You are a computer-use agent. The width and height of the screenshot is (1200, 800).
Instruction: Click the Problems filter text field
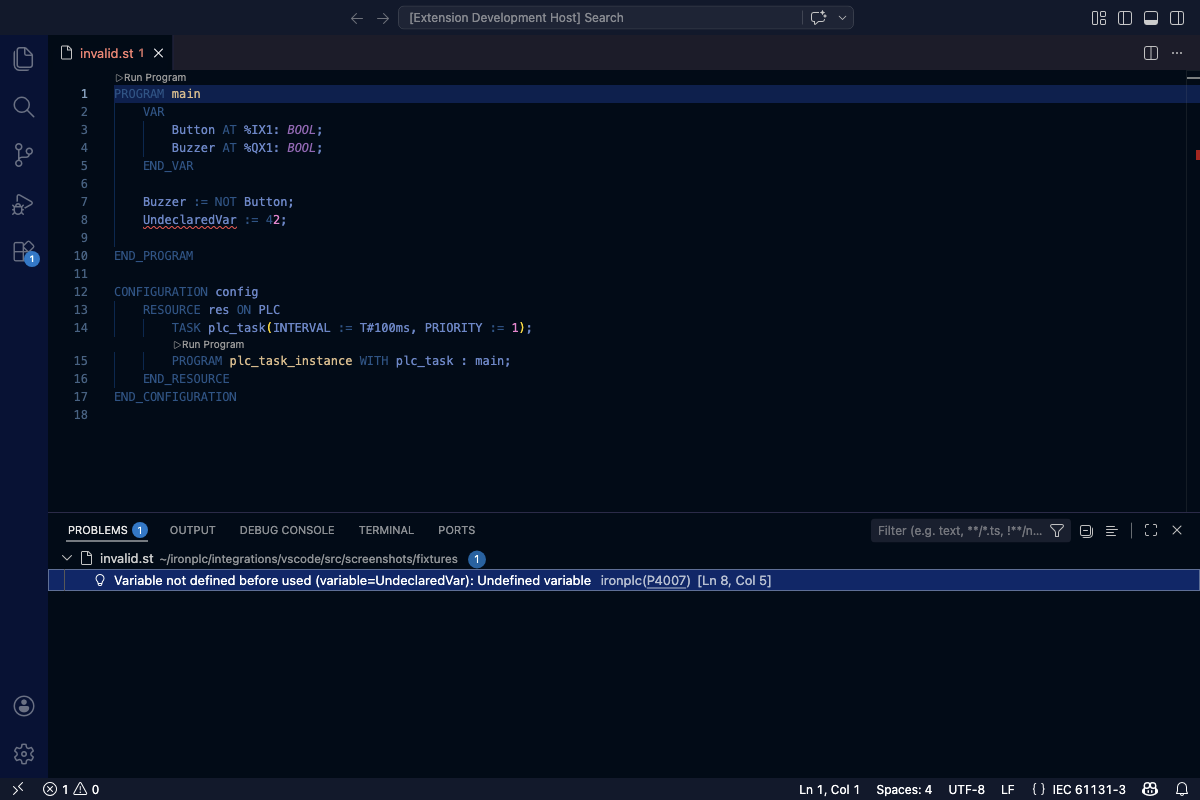(958, 530)
